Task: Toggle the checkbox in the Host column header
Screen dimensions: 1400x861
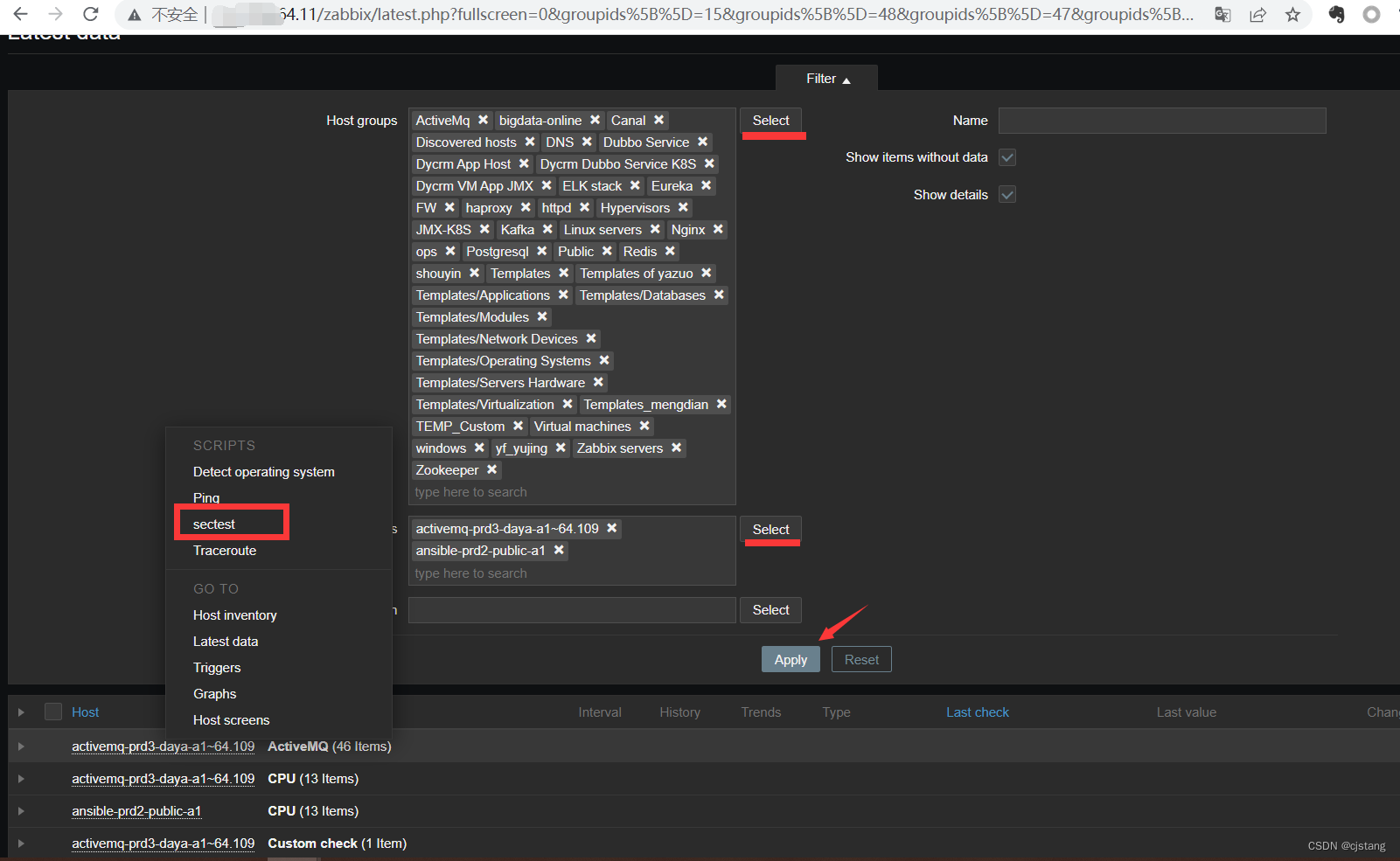Action: (52, 712)
